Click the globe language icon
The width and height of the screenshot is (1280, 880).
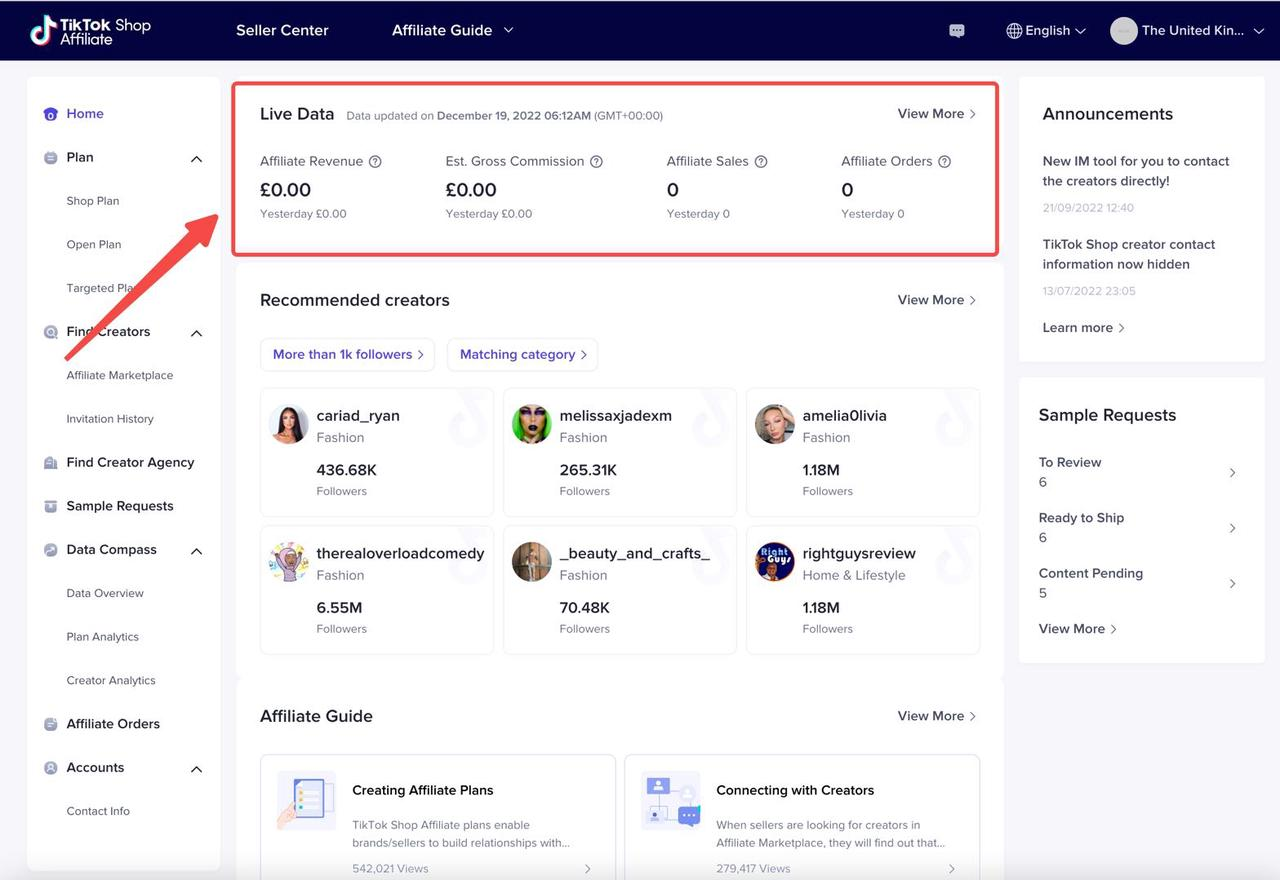click(x=1014, y=31)
